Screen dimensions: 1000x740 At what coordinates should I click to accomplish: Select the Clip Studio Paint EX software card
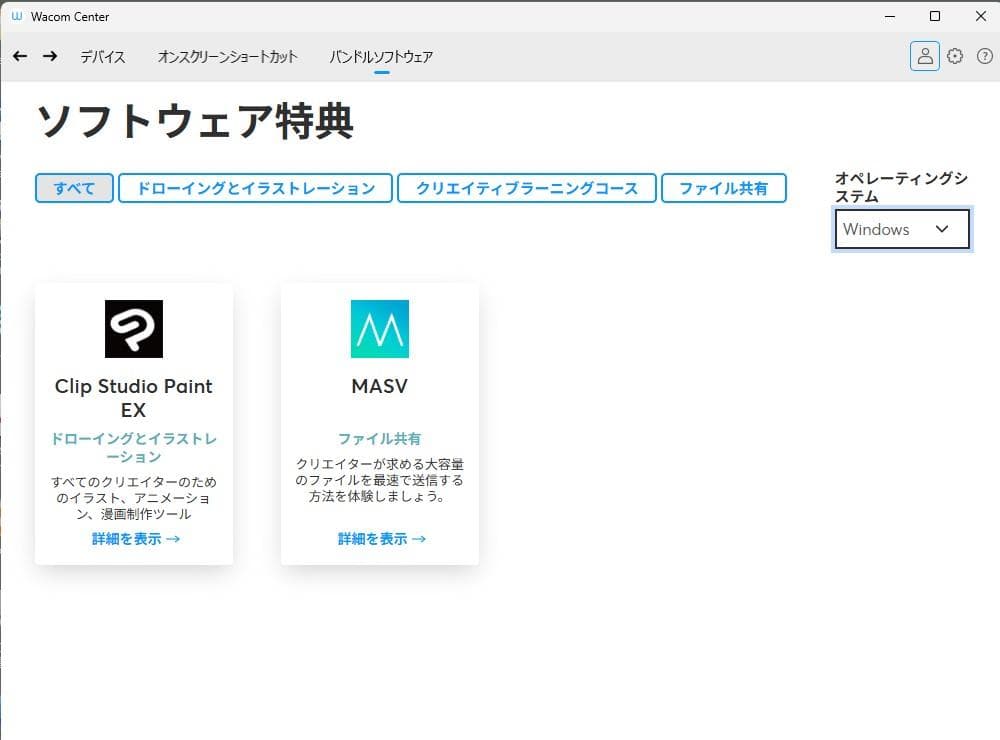[133, 423]
